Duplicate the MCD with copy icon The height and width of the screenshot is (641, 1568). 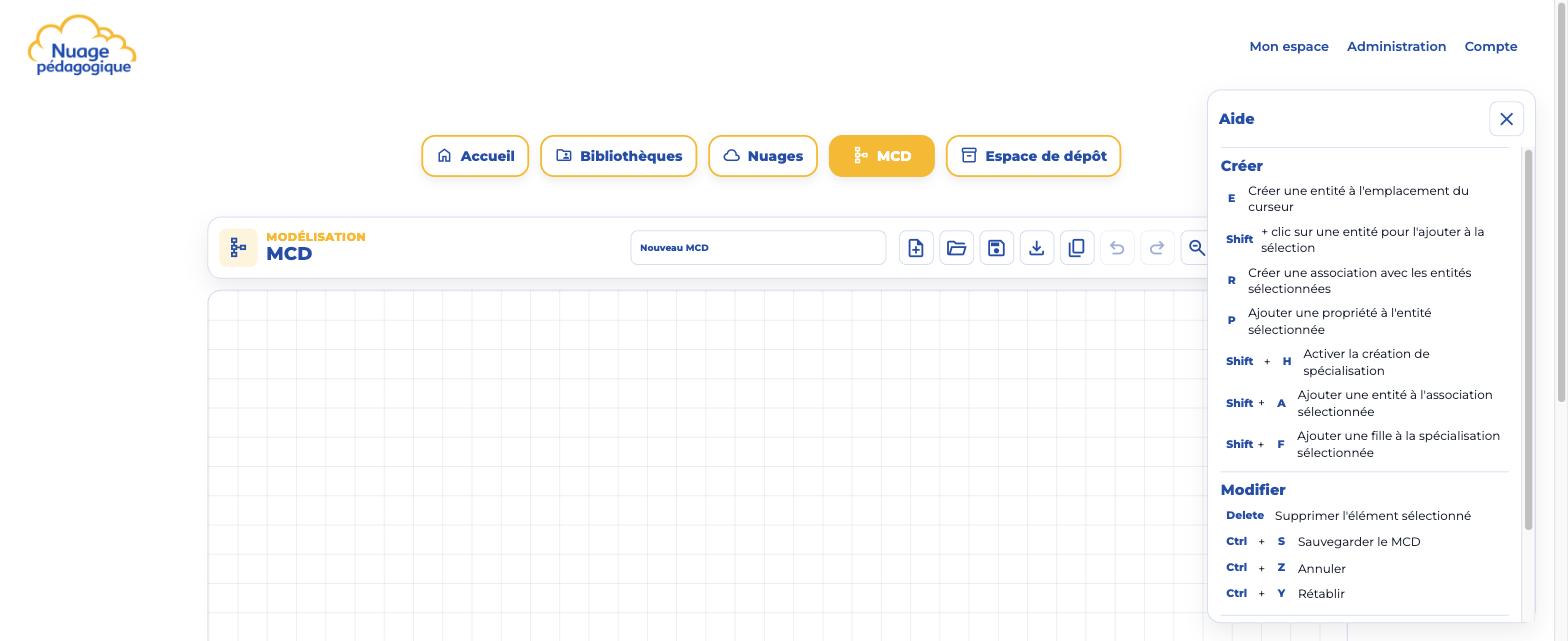pyautogui.click(x=1077, y=248)
